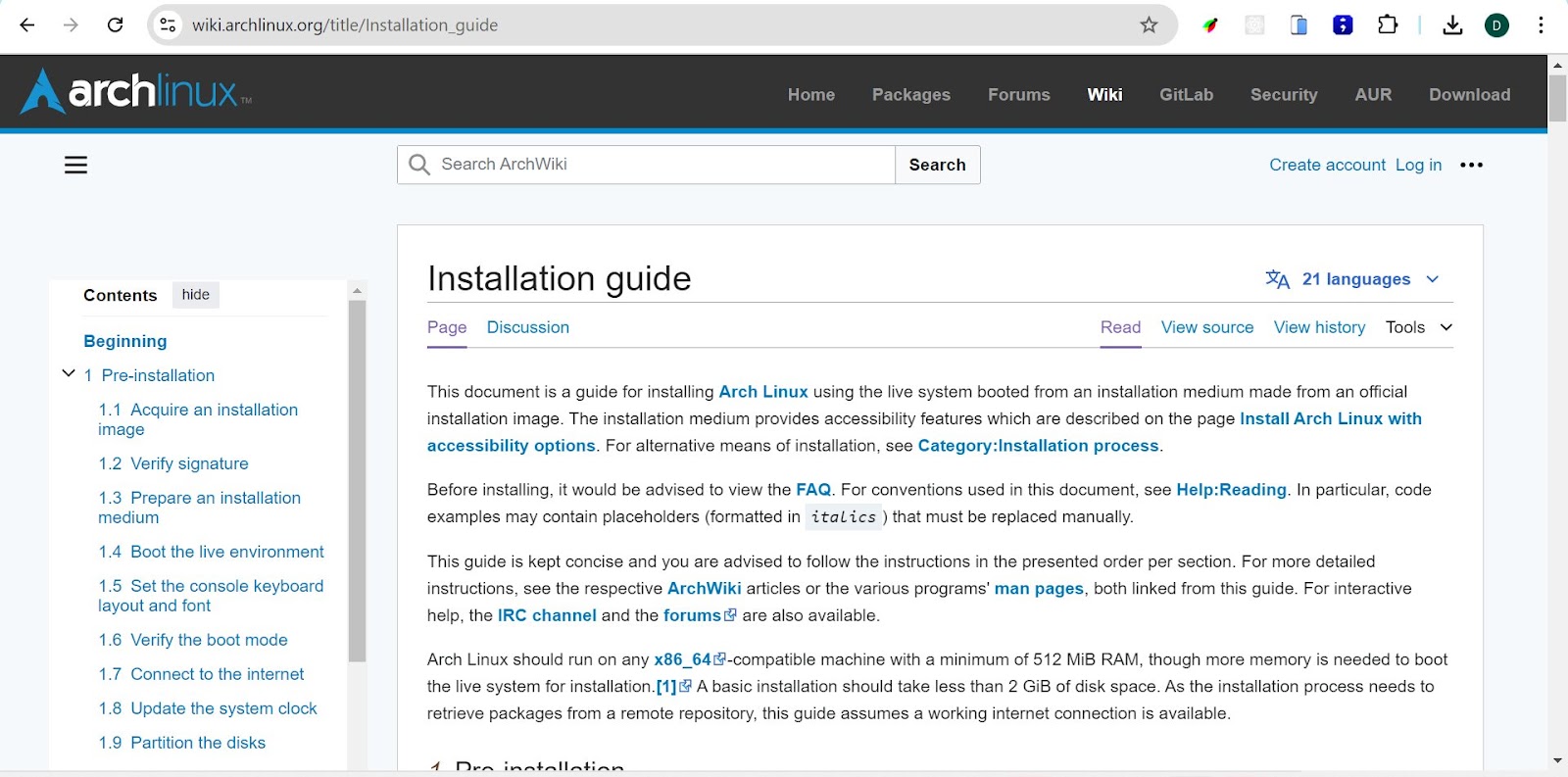Open Download in the navigation bar
The width and height of the screenshot is (1568, 777).
tap(1469, 95)
